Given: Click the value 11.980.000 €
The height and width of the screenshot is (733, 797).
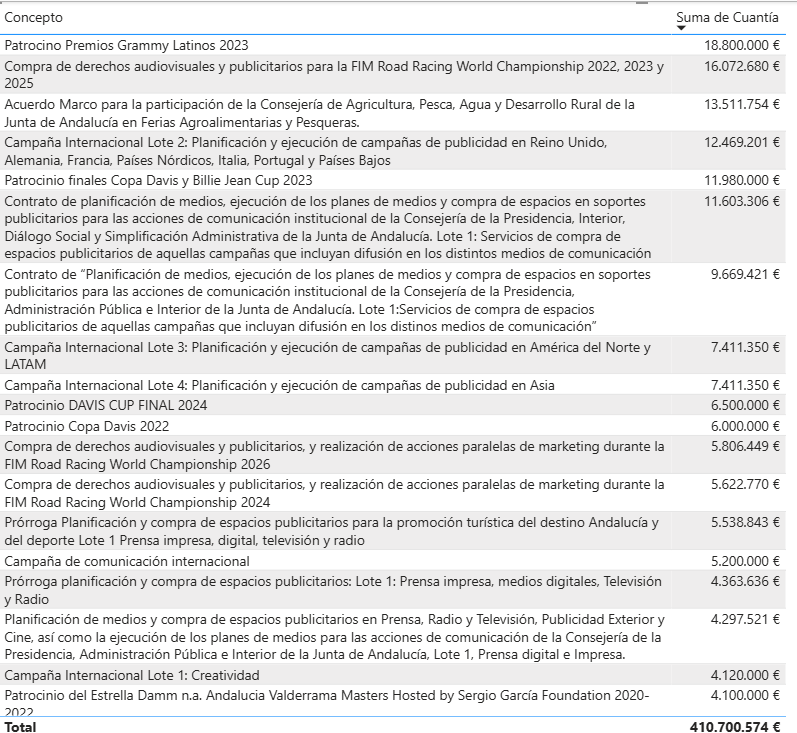Looking at the screenshot, I should tap(741, 180).
